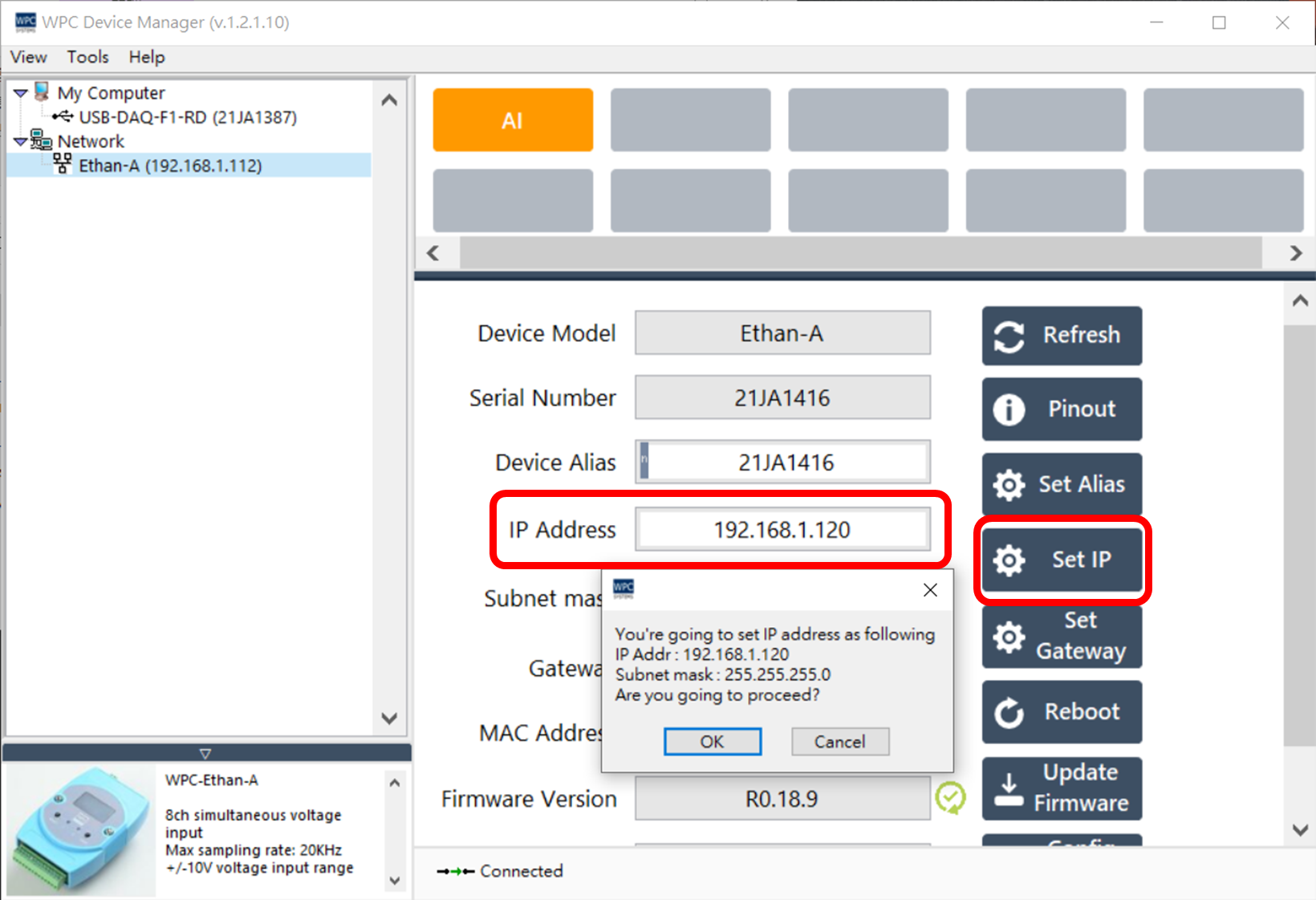The width and height of the screenshot is (1316, 900).
Task: Confirm the IP change with OK
Action: coord(712,741)
